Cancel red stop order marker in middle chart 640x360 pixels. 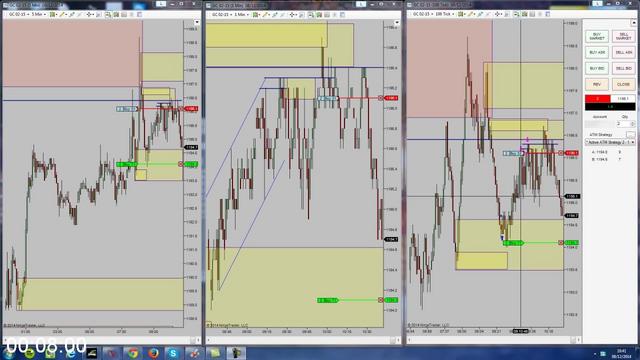381,98
